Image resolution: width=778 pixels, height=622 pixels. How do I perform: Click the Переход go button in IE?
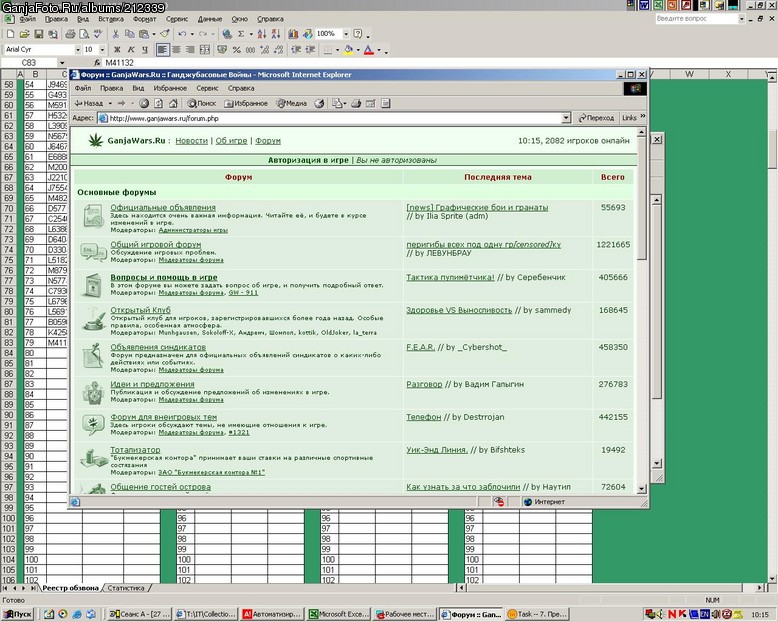click(x=596, y=118)
